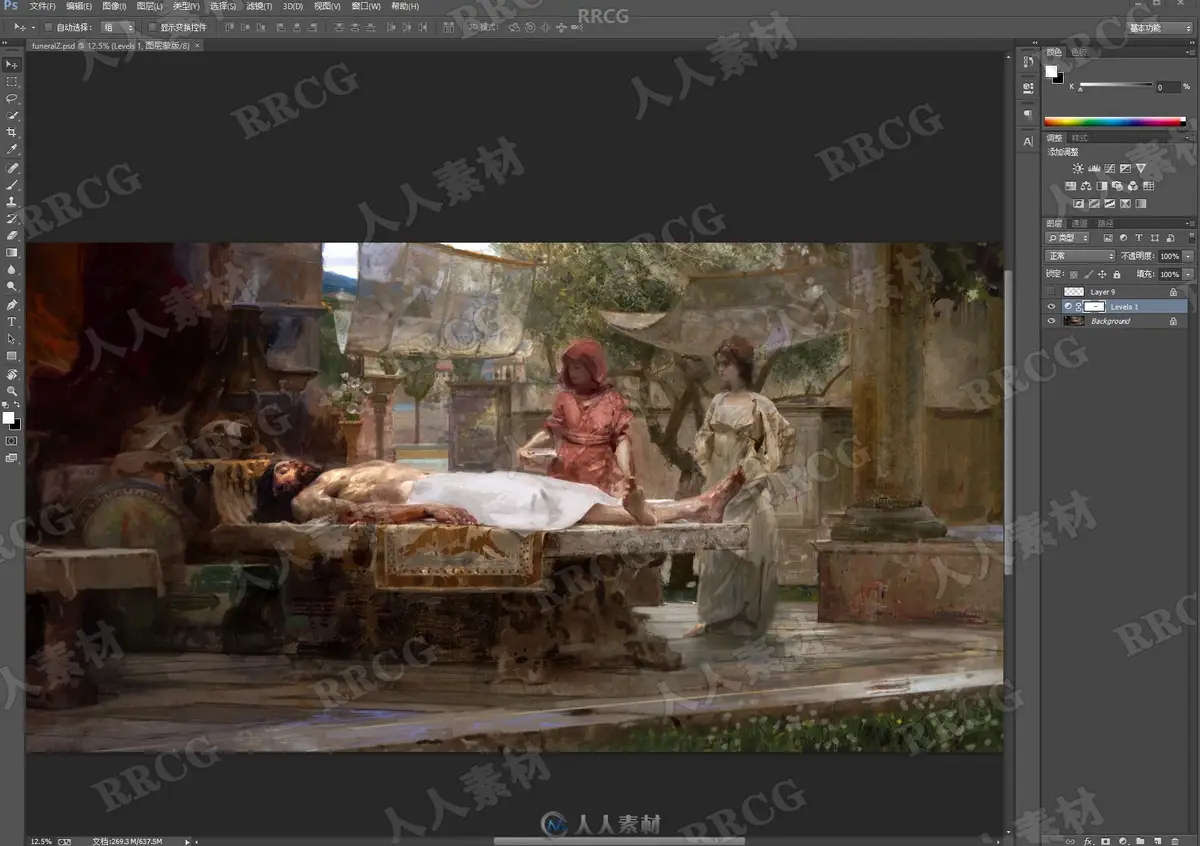This screenshot has width=1200, height=846.
Task: Show the Layer 9 layer
Action: (1051, 292)
